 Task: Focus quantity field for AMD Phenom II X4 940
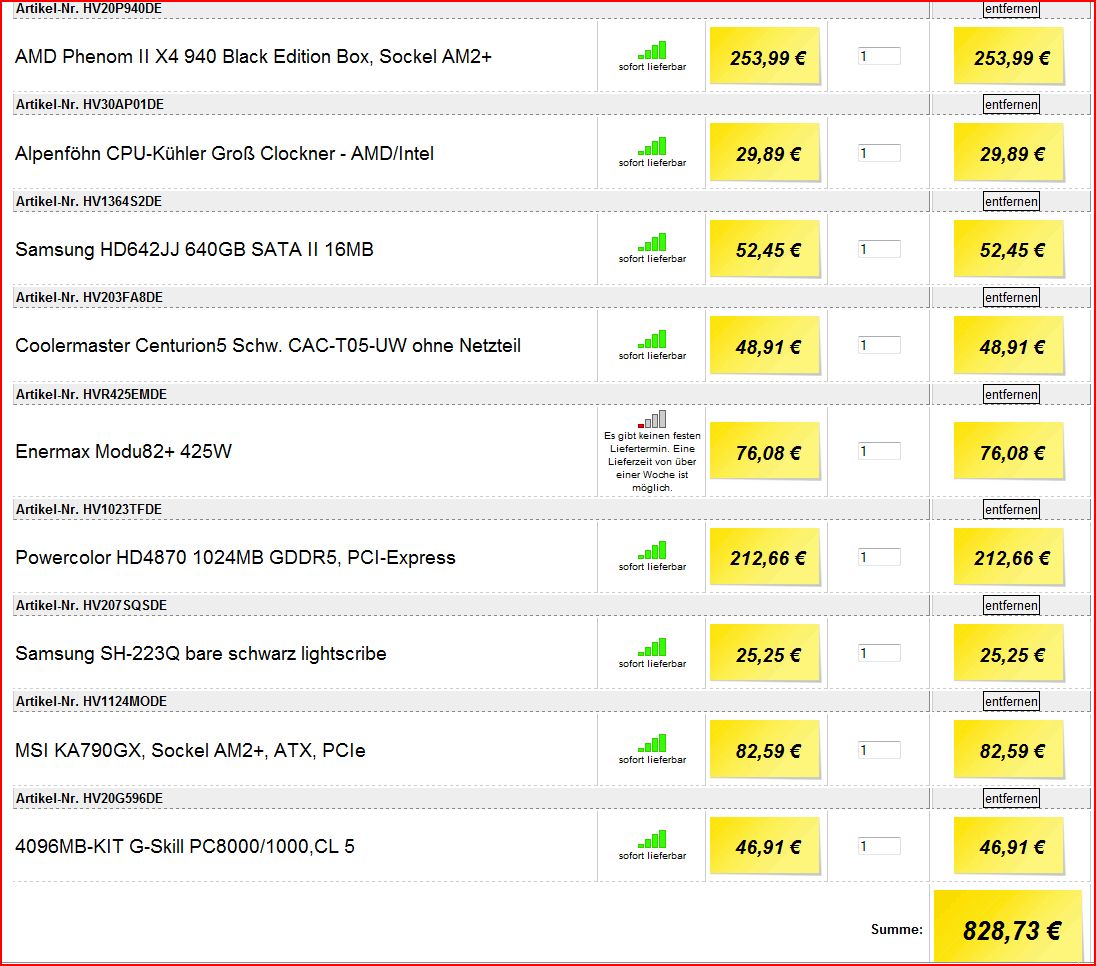[x=879, y=56]
